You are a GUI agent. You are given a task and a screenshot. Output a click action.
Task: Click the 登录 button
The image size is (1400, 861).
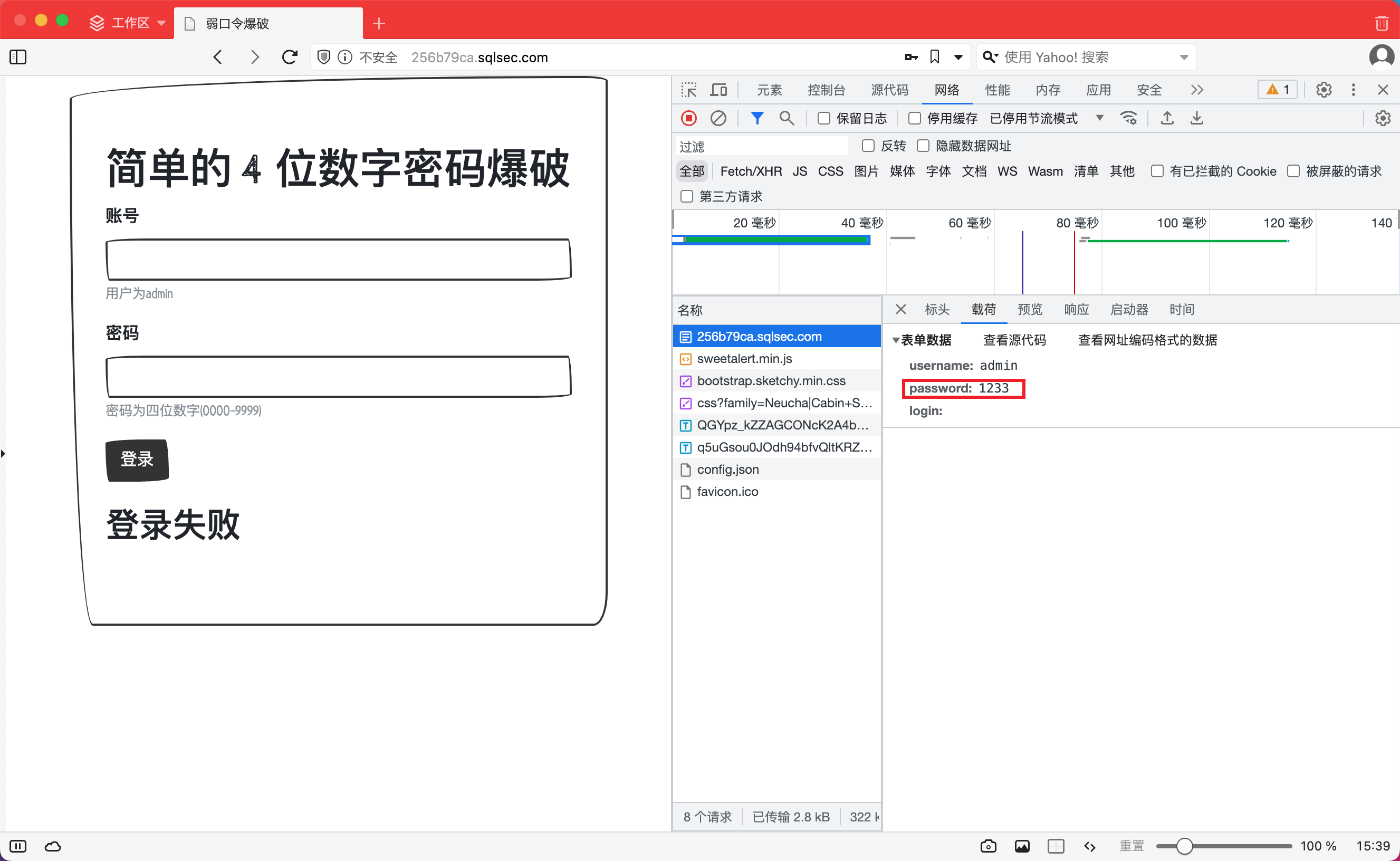pos(137,460)
